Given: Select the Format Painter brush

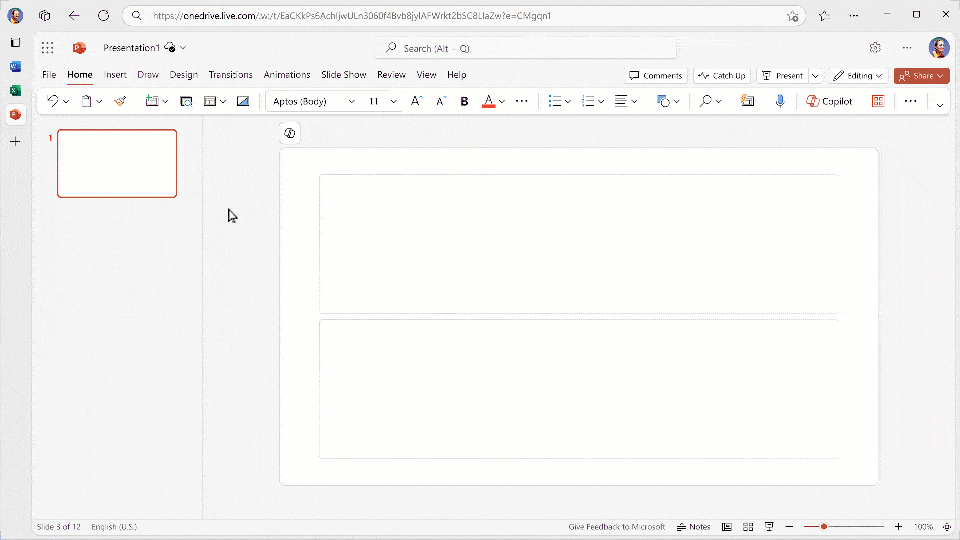Looking at the screenshot, I should click(x=120, y=101).
